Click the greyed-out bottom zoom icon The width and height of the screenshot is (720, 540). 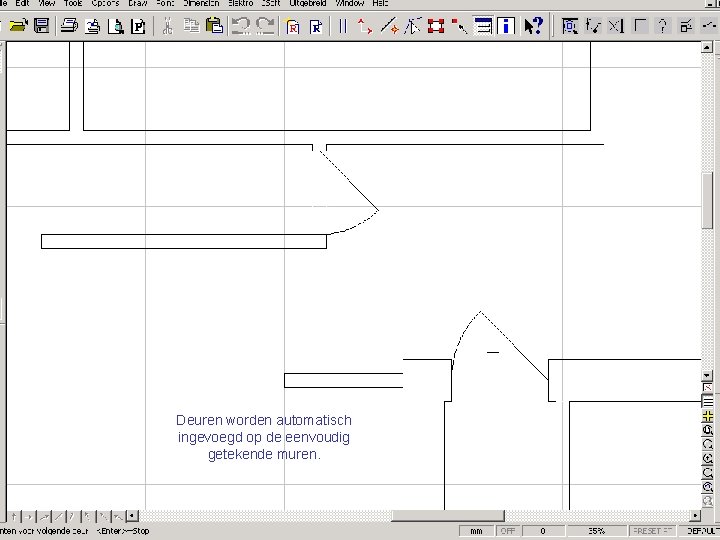coord(707,501)
